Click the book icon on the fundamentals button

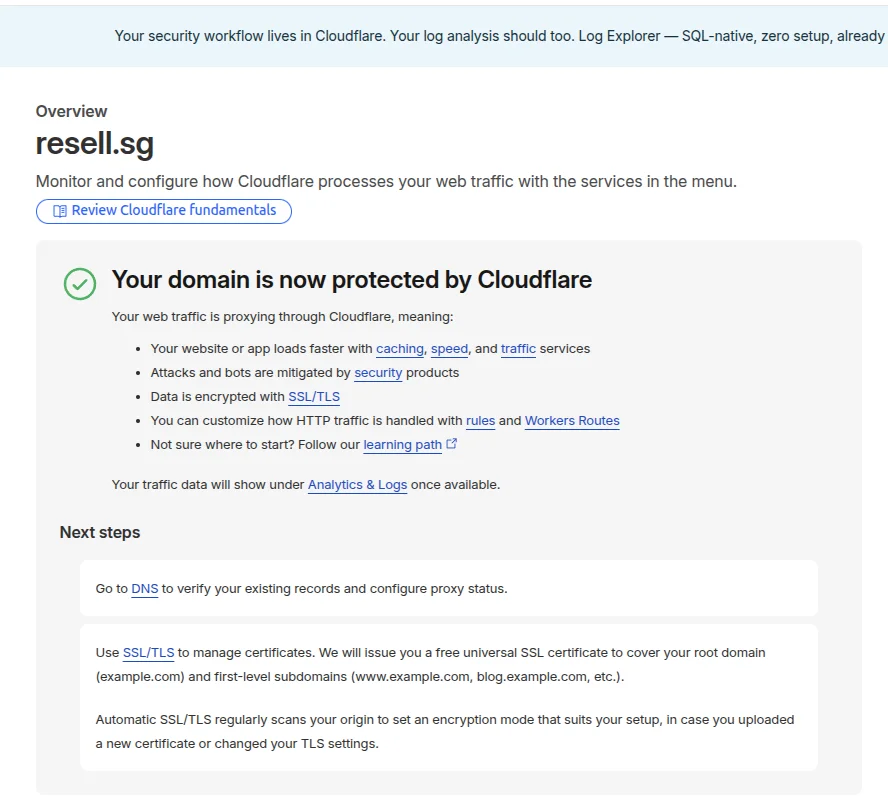(58, 211)
